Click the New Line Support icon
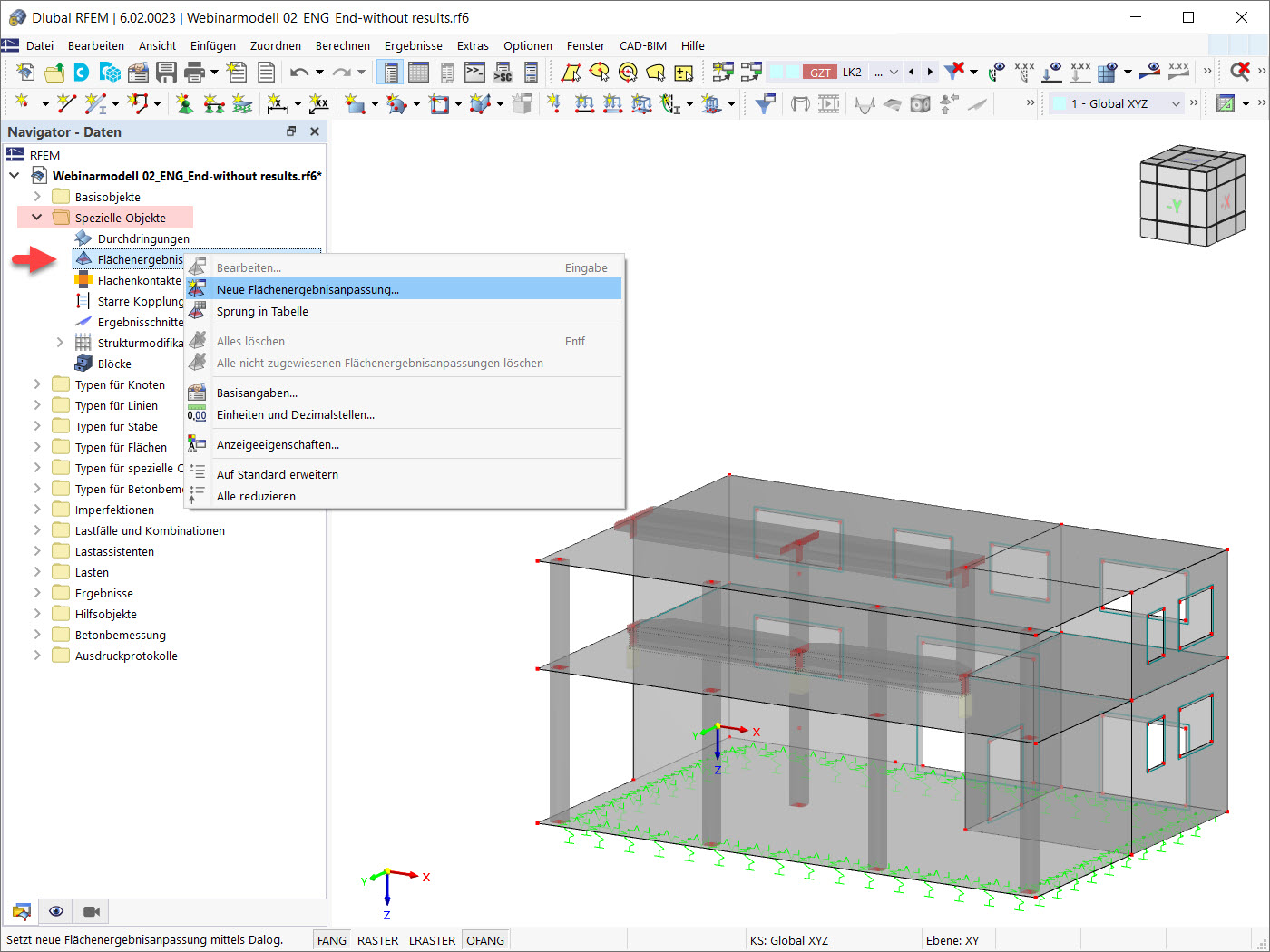 click(x=213, y=104)
